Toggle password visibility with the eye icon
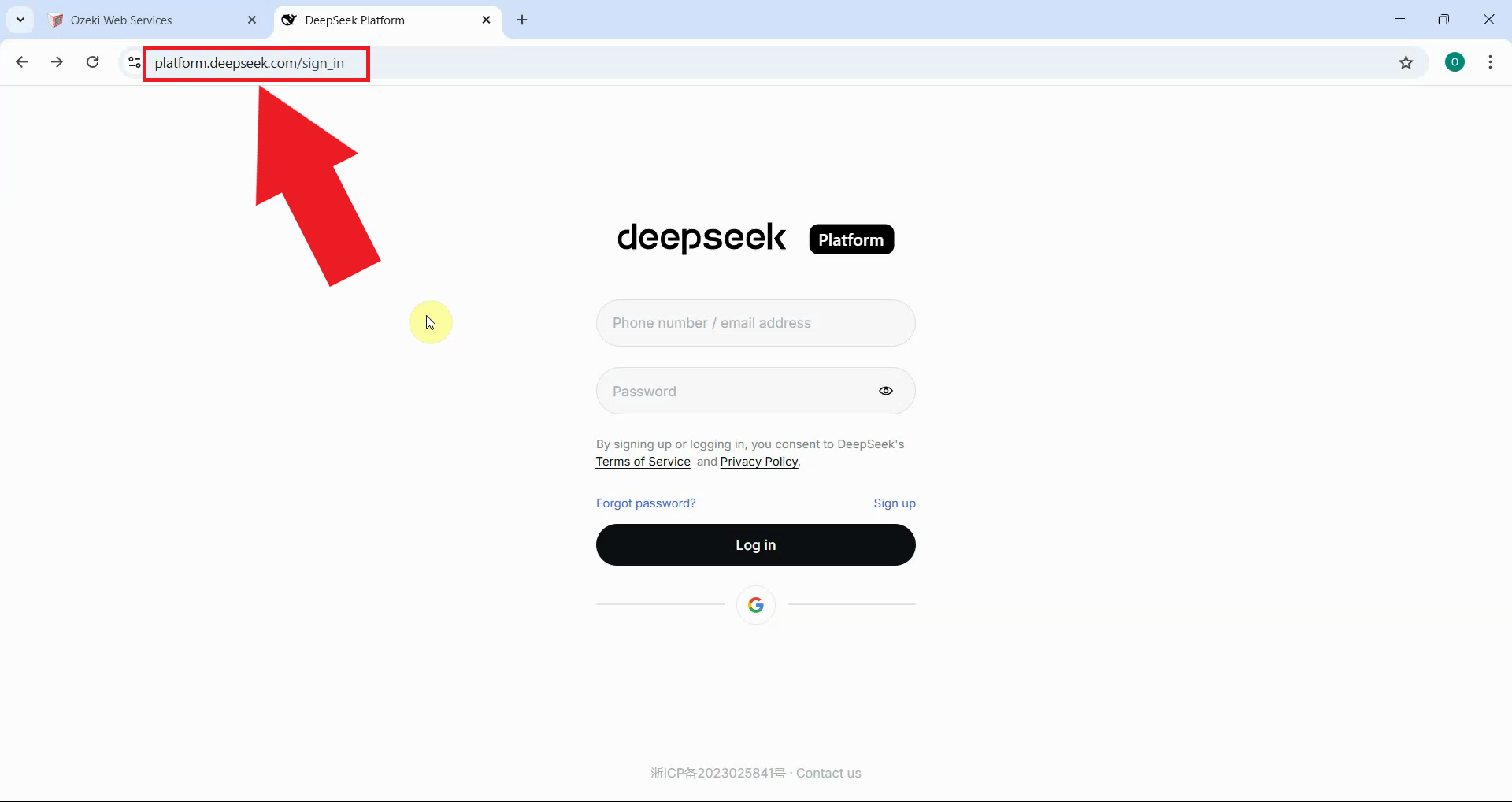This screenshot has width=1512, height=802. point(886,391)
